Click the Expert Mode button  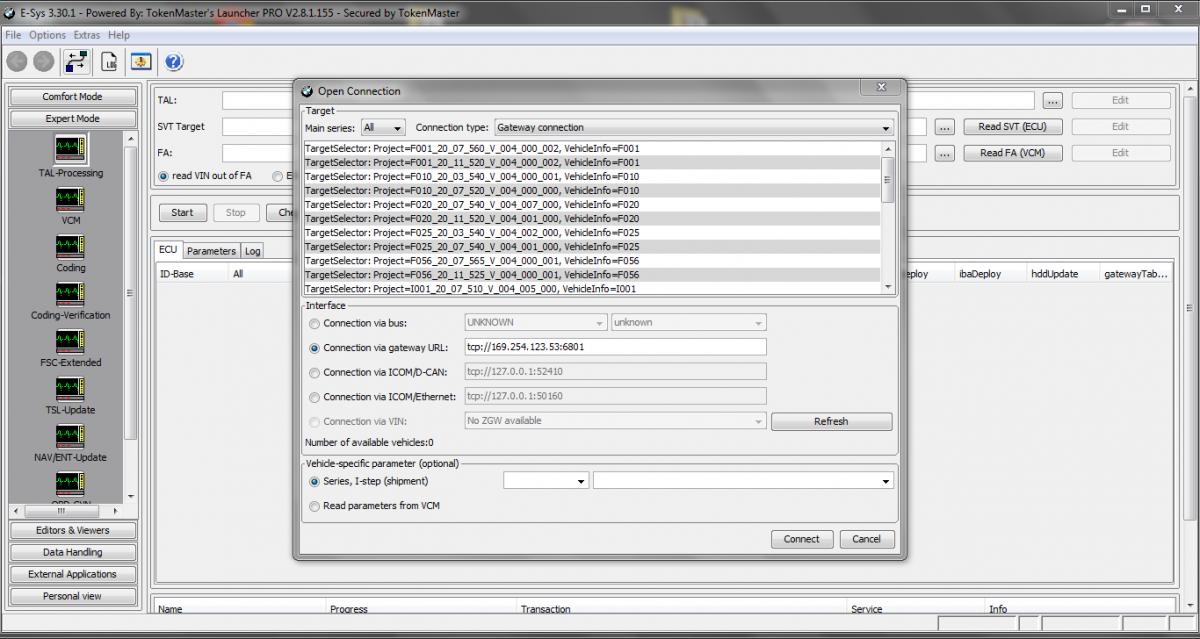pos(72,119)
